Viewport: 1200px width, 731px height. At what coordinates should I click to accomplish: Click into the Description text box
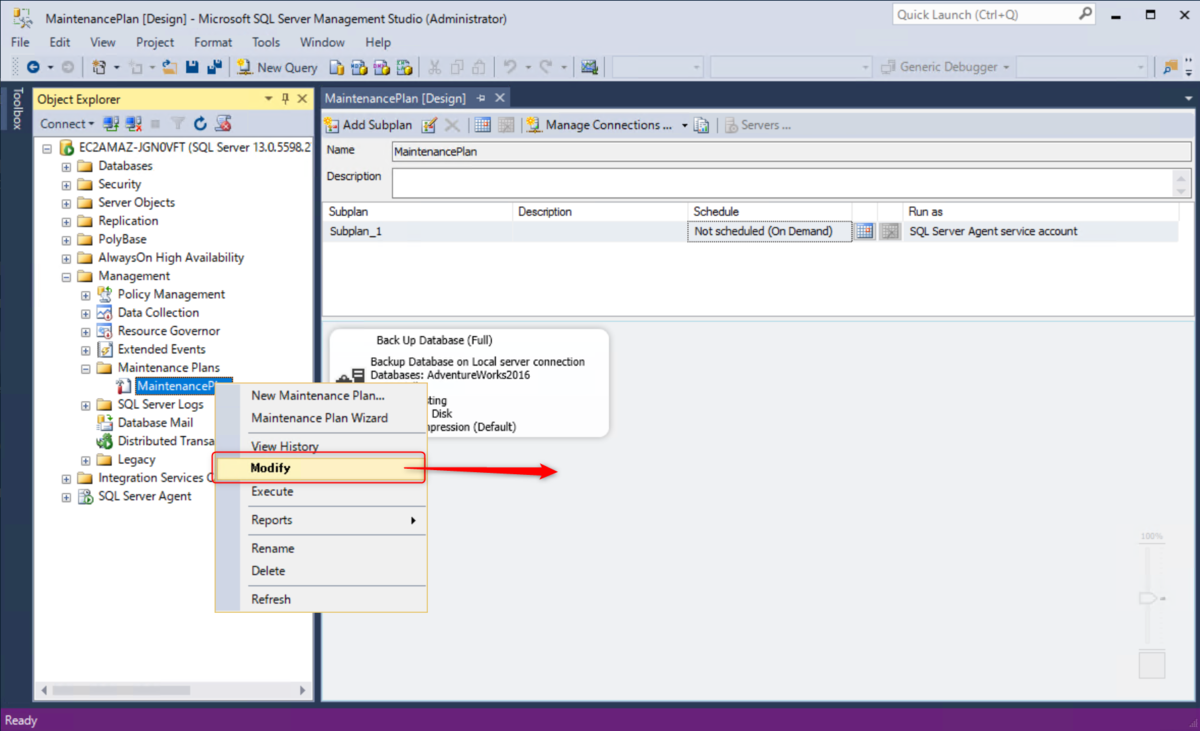tap(782, 183)
